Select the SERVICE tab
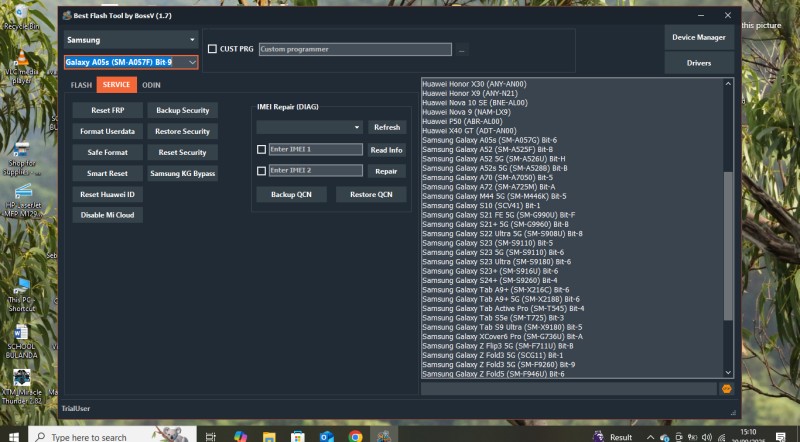 point(116,85)
